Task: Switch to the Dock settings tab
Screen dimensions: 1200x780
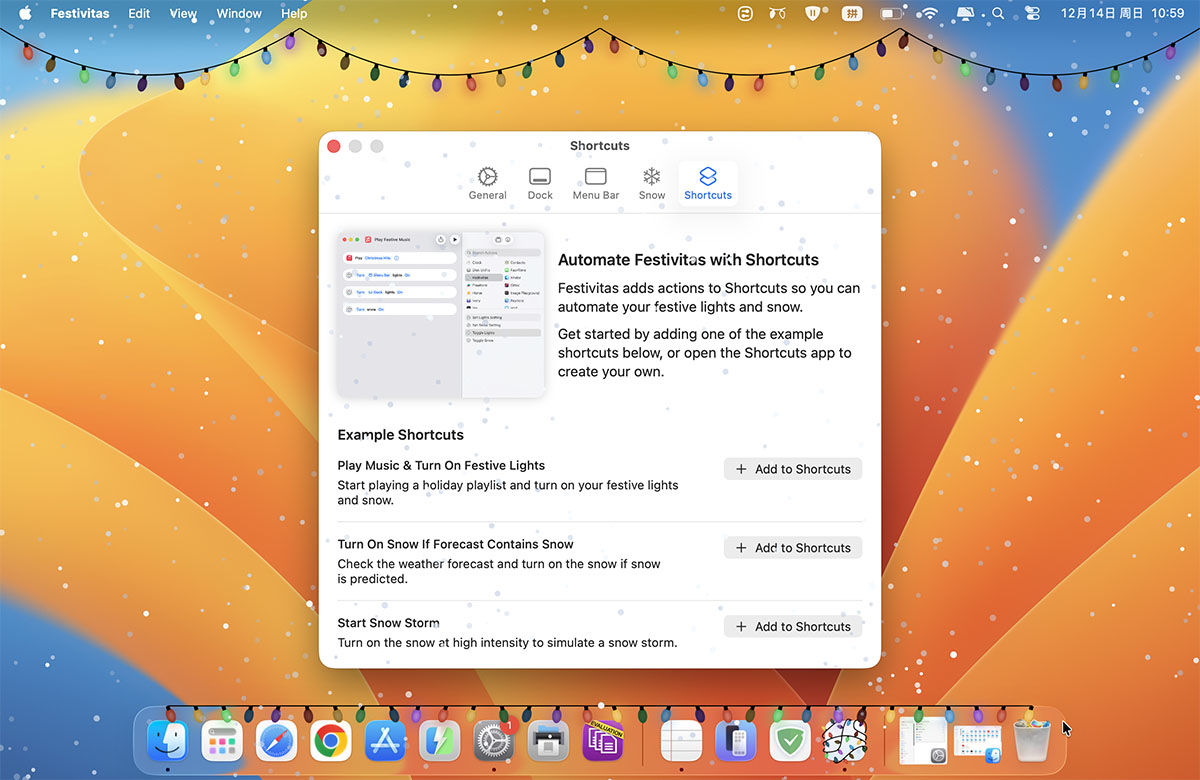Action: tap(540, 184)
